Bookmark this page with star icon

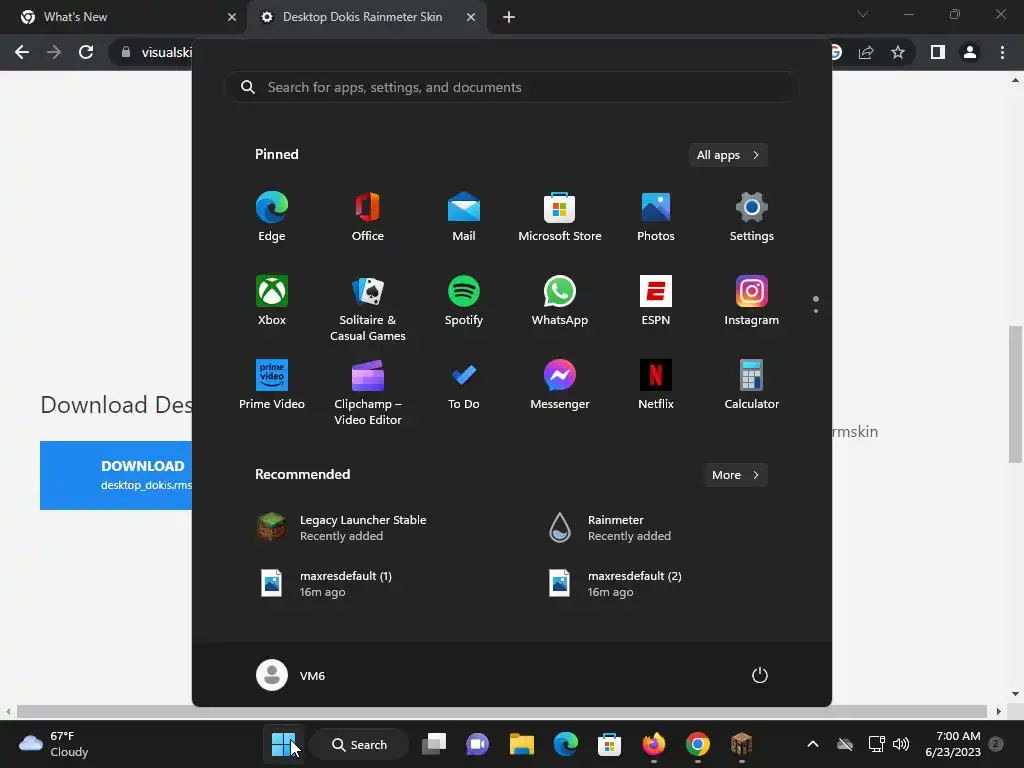[x=898, y=52]
